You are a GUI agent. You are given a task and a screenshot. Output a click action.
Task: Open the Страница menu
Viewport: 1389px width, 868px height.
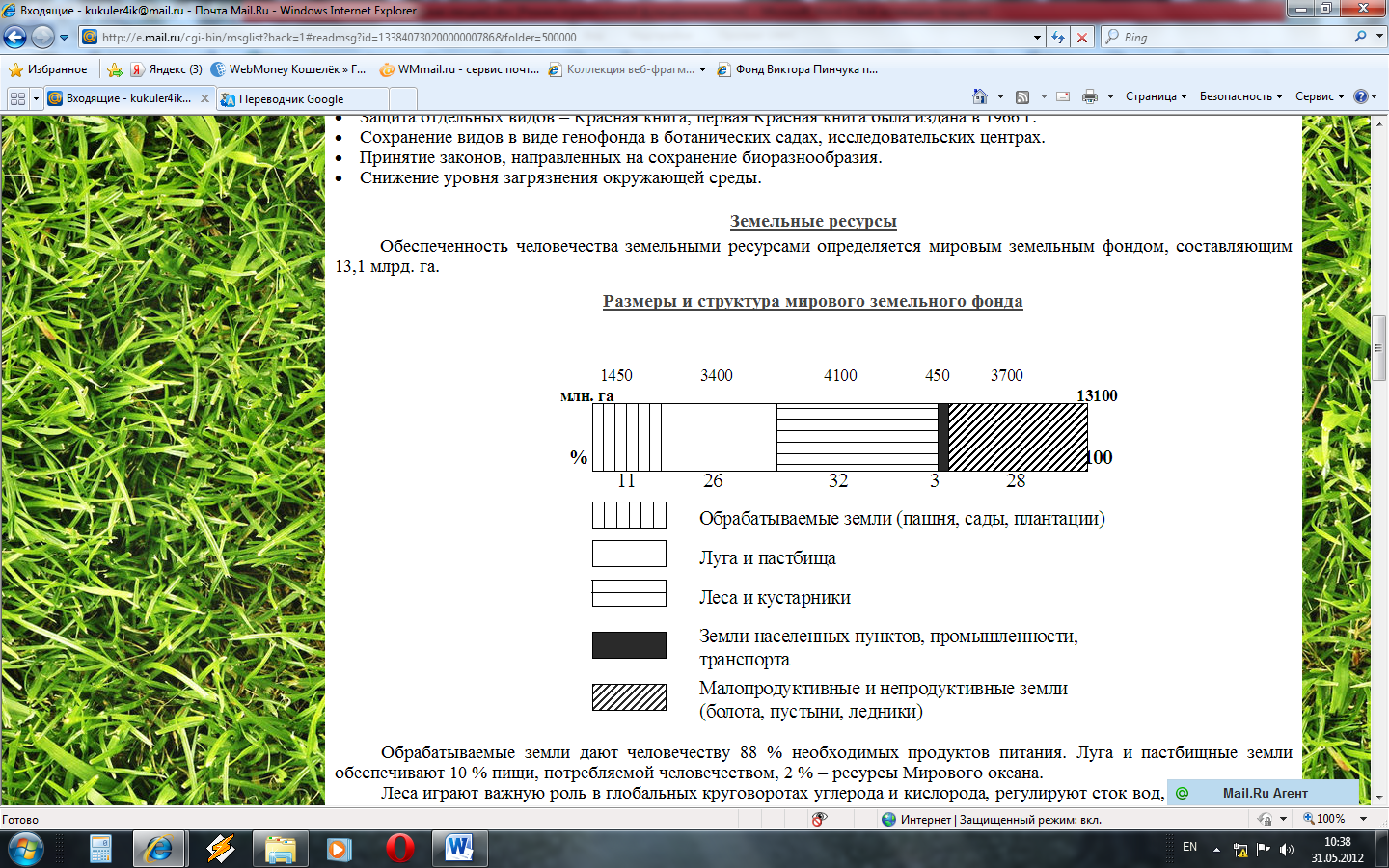1157,96
